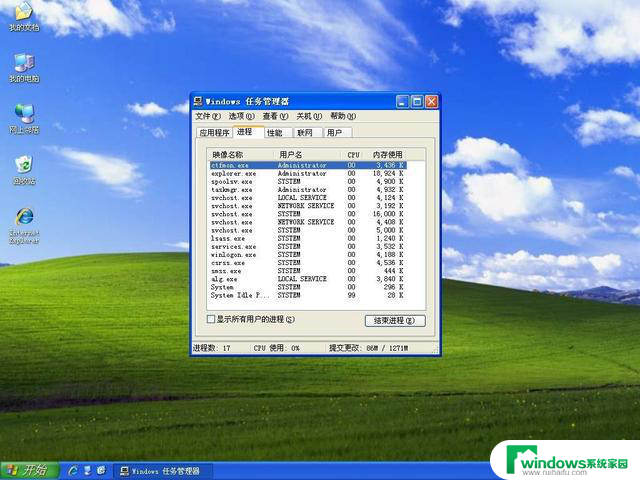Select the spoolsv.exe process row
This screenshot has height=480, width=640.
click(x=308, y=182)
